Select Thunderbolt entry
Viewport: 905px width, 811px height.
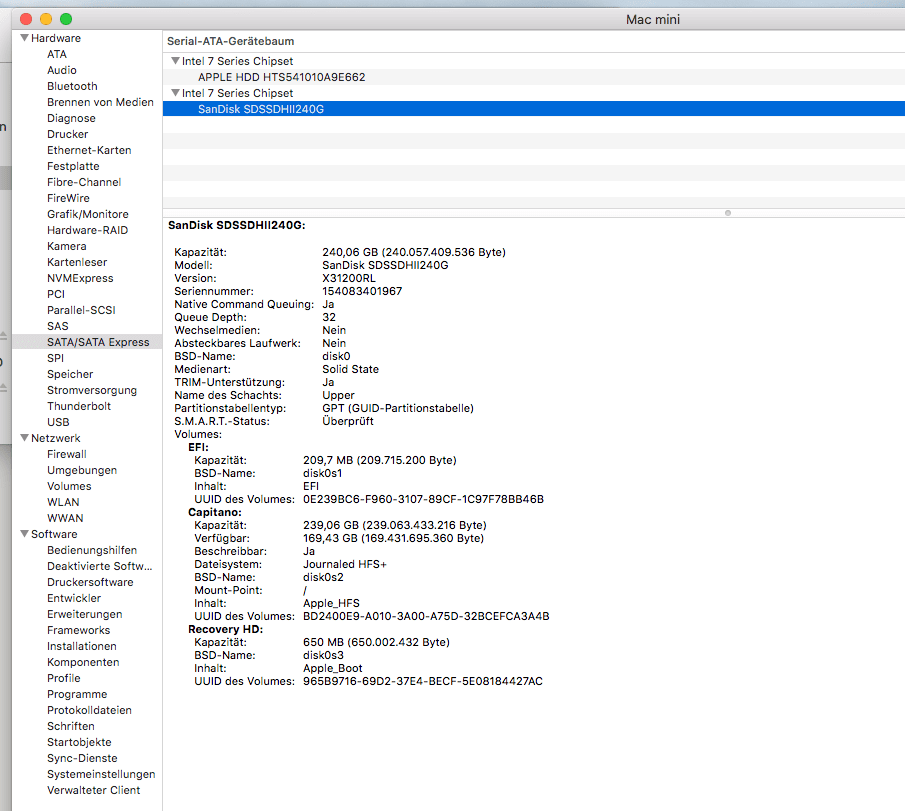78,406
